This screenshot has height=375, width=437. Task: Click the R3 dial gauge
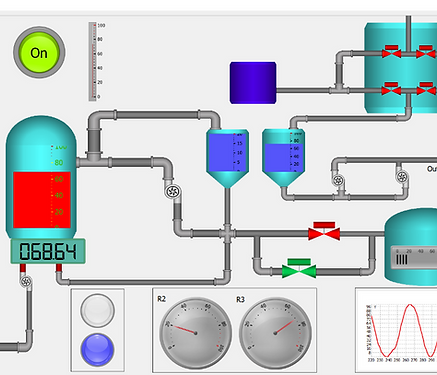[x=275, y=333]
